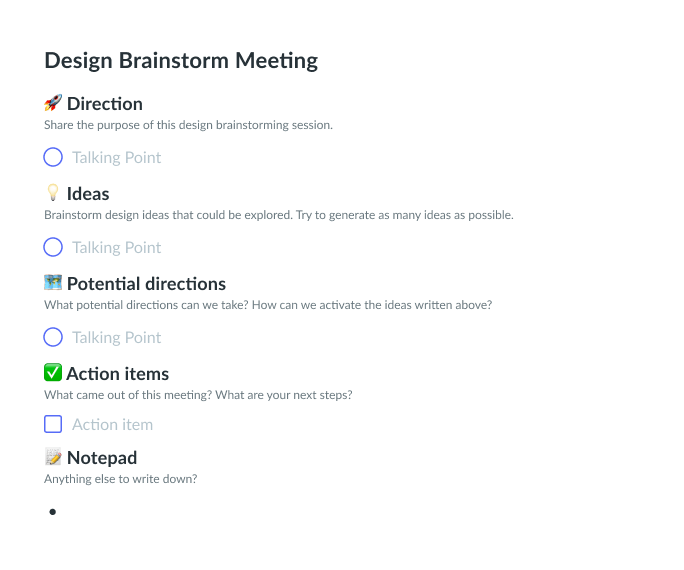Click the memo emoji beside Notepad
This screenshot has width=684, height=570.
[53, 457]
